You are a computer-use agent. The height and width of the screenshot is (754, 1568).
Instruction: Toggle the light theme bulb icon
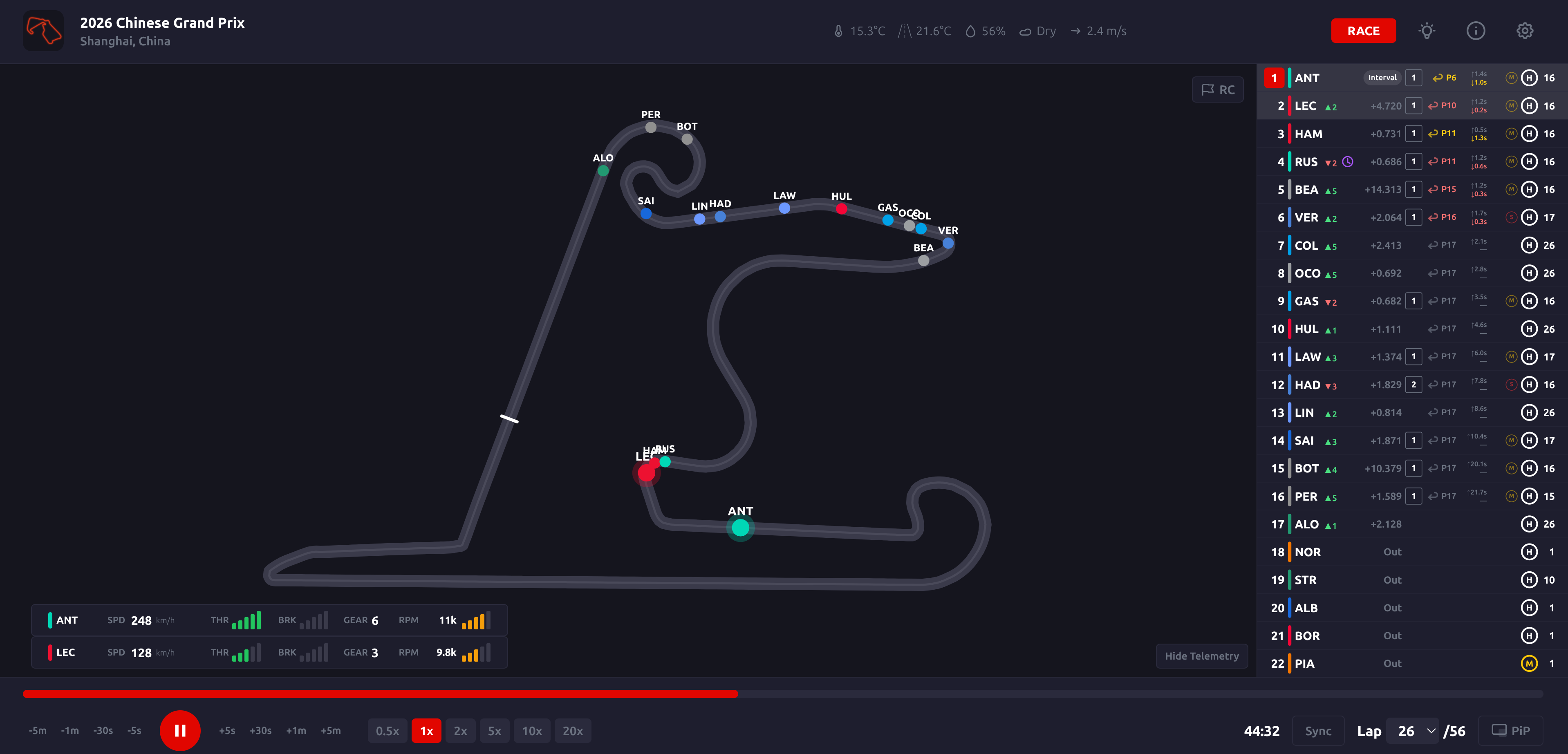1427,31
